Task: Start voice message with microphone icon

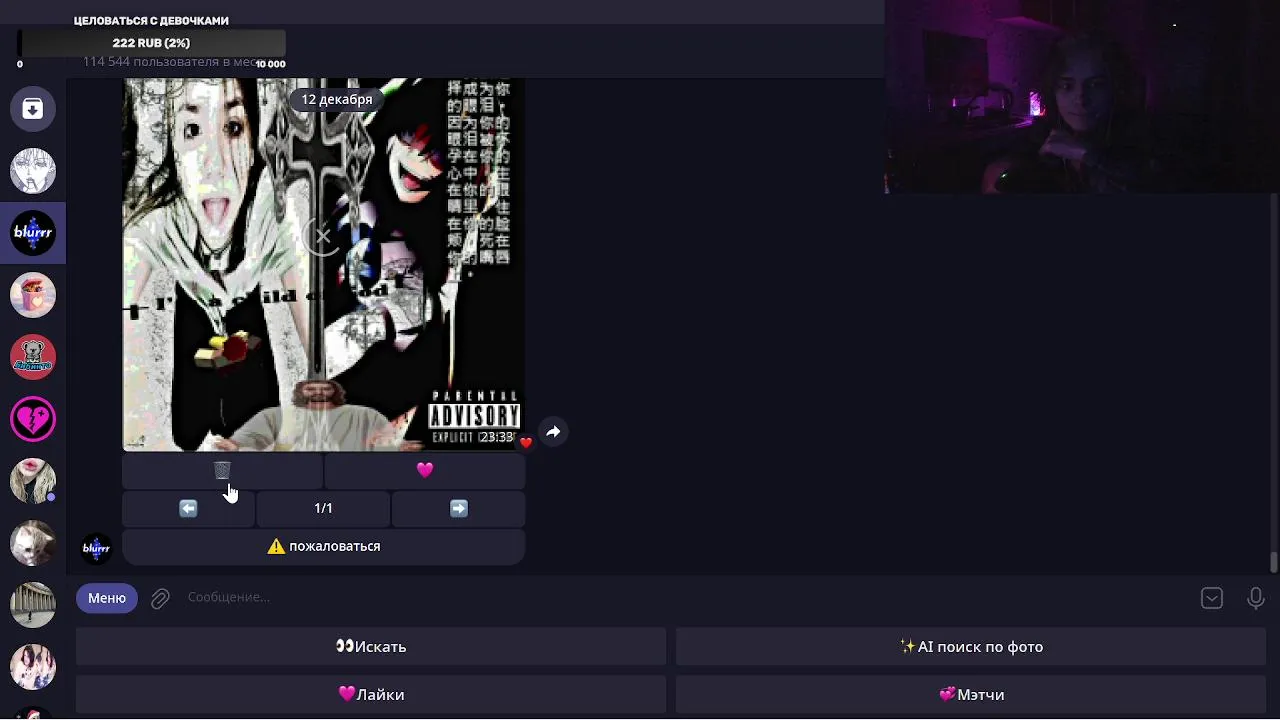Action: (1256, 598)
